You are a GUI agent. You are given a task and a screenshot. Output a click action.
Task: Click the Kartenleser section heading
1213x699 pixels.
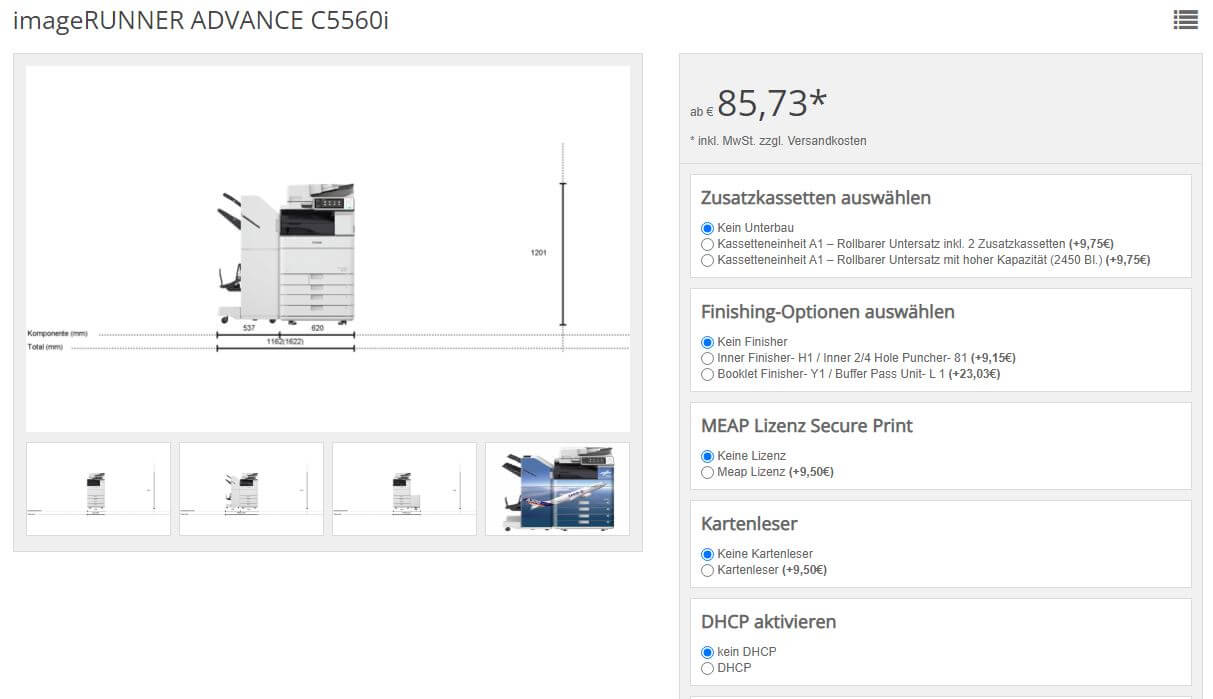(x=749, y=523)
